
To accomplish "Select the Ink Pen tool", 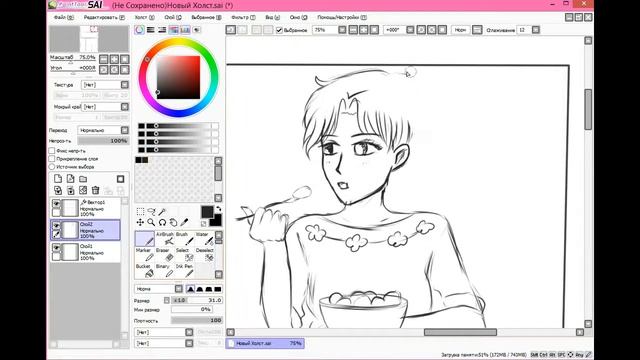I will click(x=184, y=270).
